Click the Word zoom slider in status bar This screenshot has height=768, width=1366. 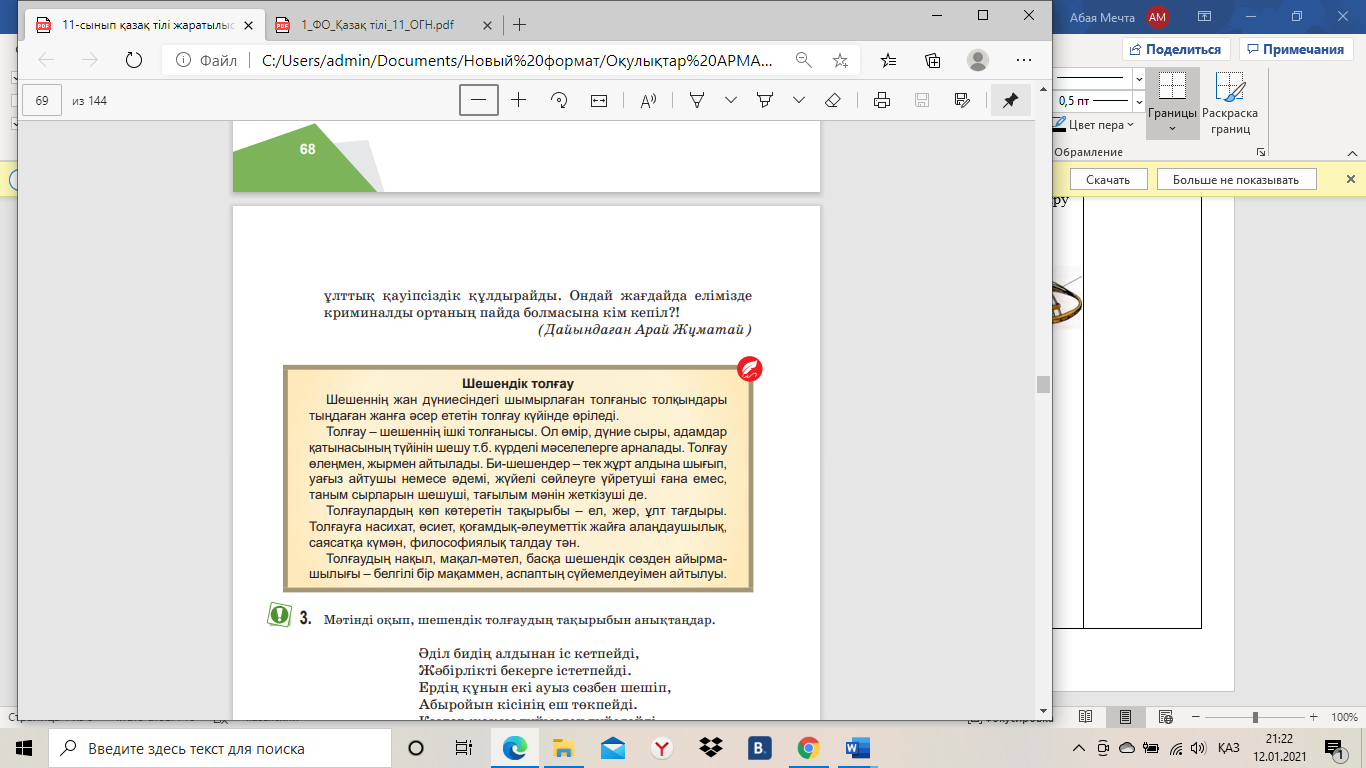click(1256, 717)
